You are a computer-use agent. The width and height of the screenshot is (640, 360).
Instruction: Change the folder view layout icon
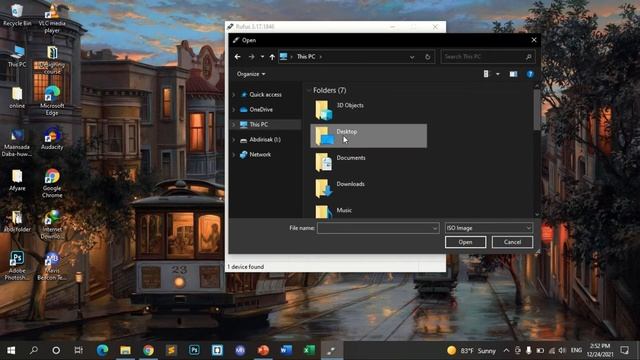(x=486, y=74)
